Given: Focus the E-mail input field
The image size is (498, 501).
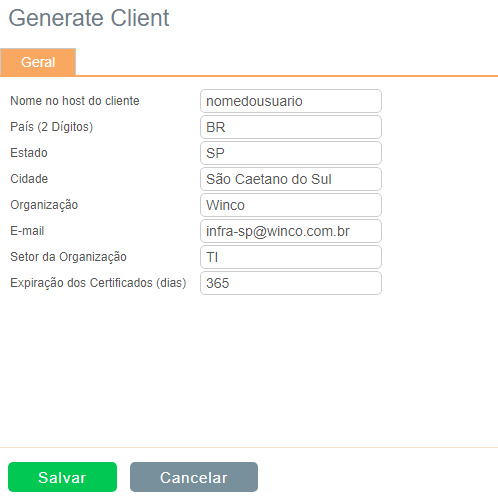Looking at the screenshot, I should coord(291,231).
